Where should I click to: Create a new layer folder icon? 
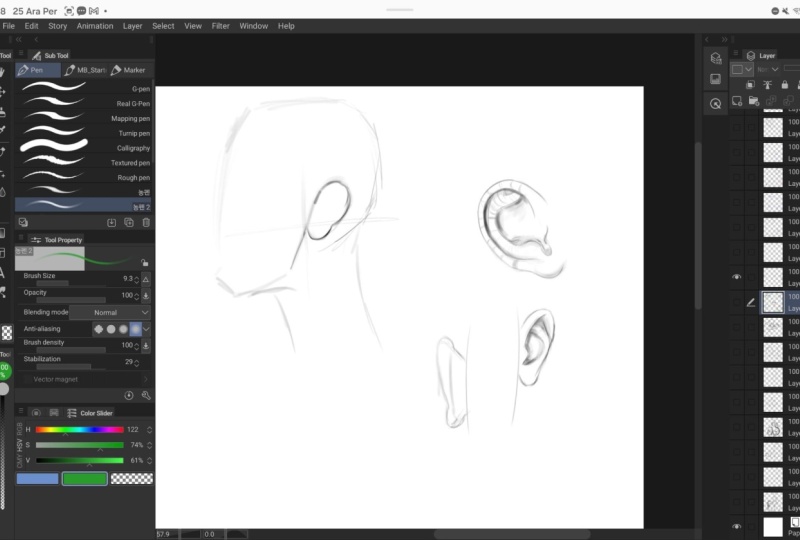click(754, 101)
